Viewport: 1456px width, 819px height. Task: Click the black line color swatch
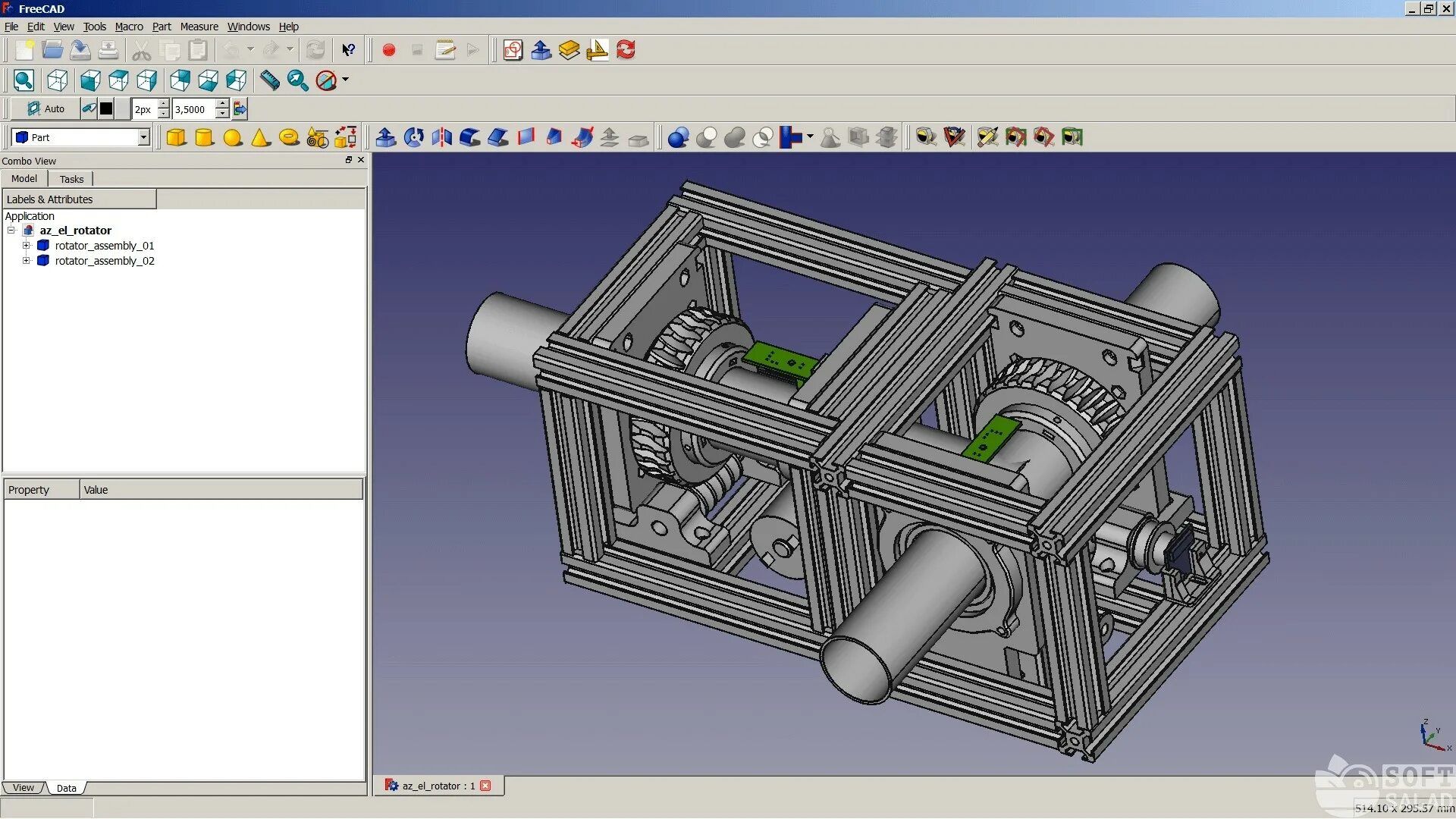click(106, 109)
